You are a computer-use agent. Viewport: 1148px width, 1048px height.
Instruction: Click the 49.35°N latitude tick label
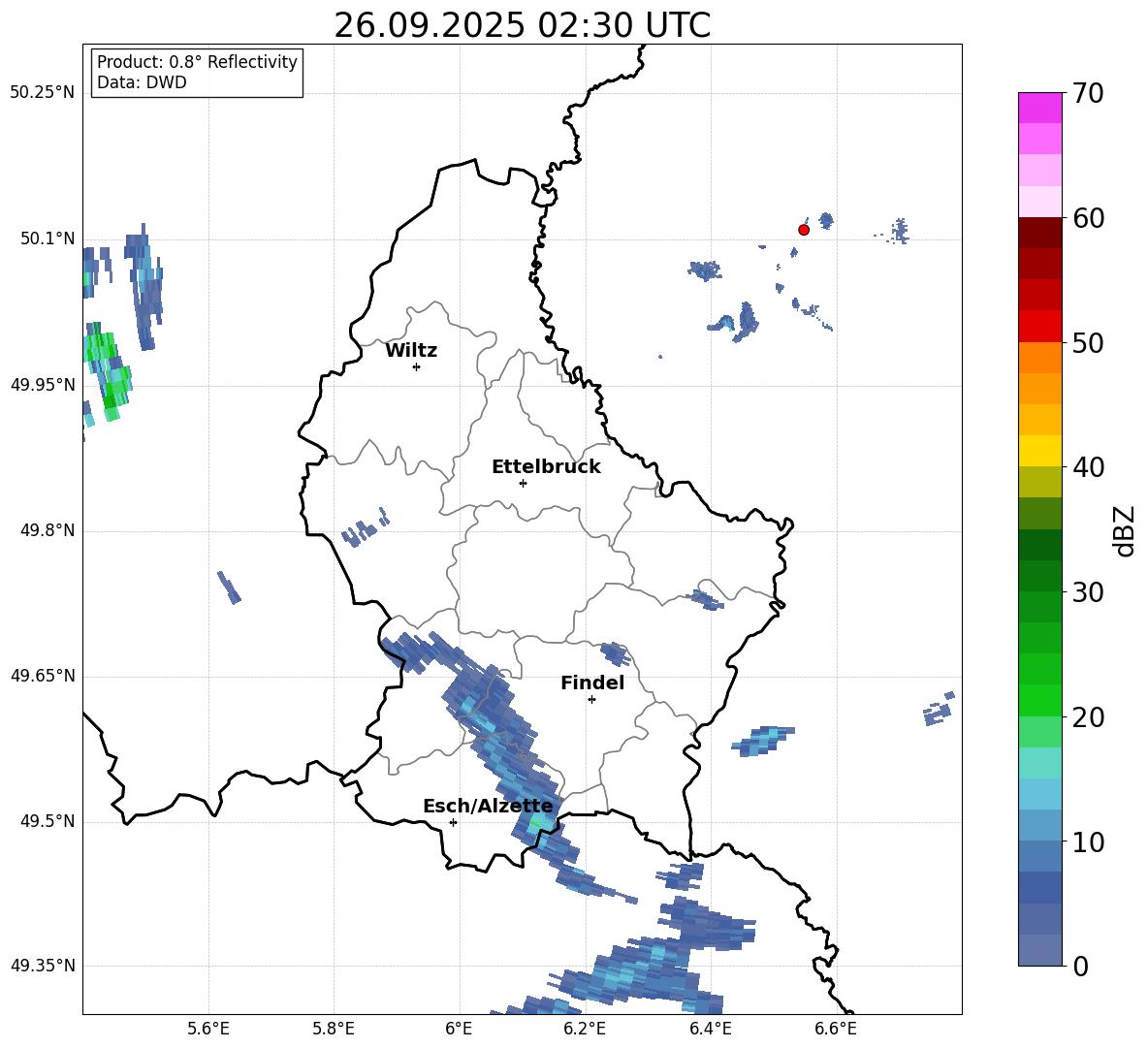pyautogui.click(x=42, y=966)
